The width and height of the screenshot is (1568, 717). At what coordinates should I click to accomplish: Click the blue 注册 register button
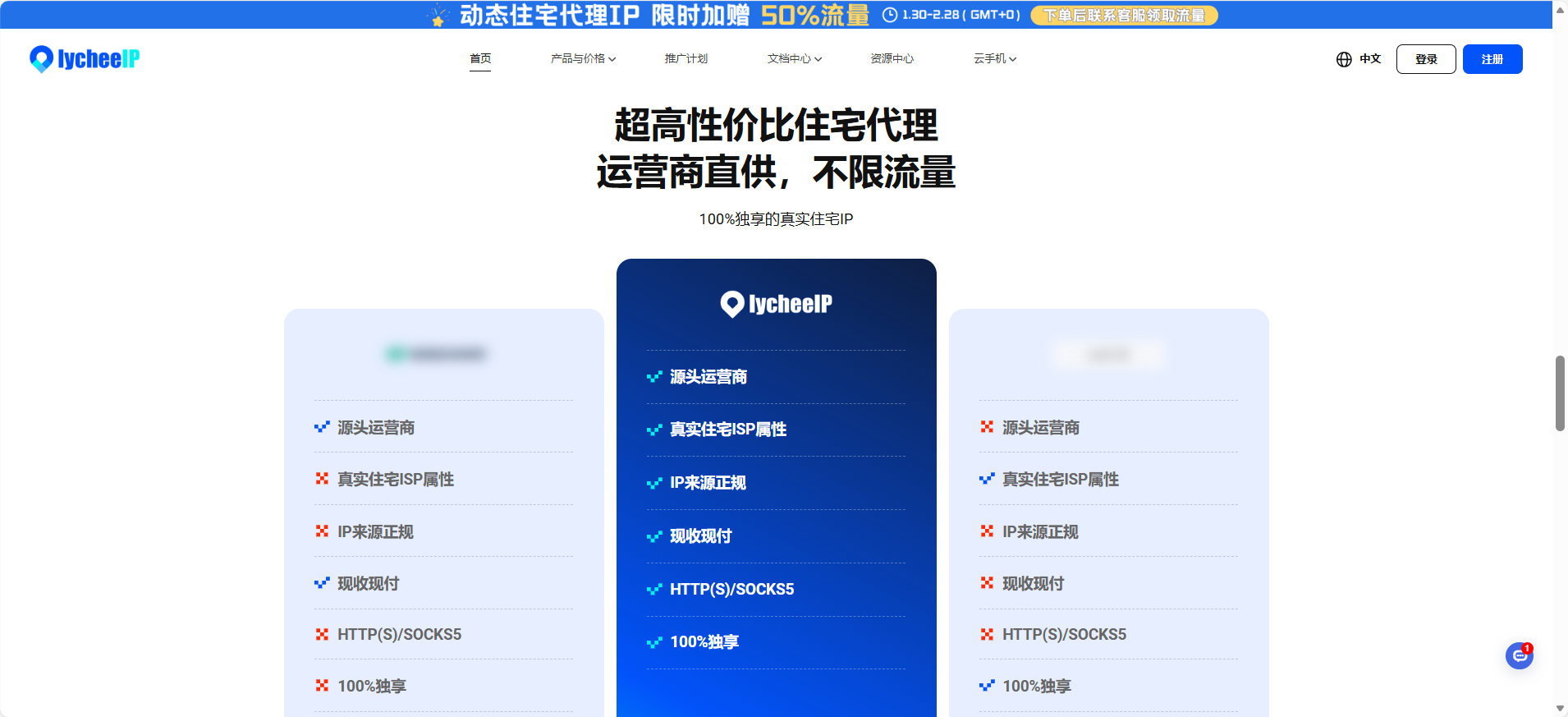(x=1492, y=59)
